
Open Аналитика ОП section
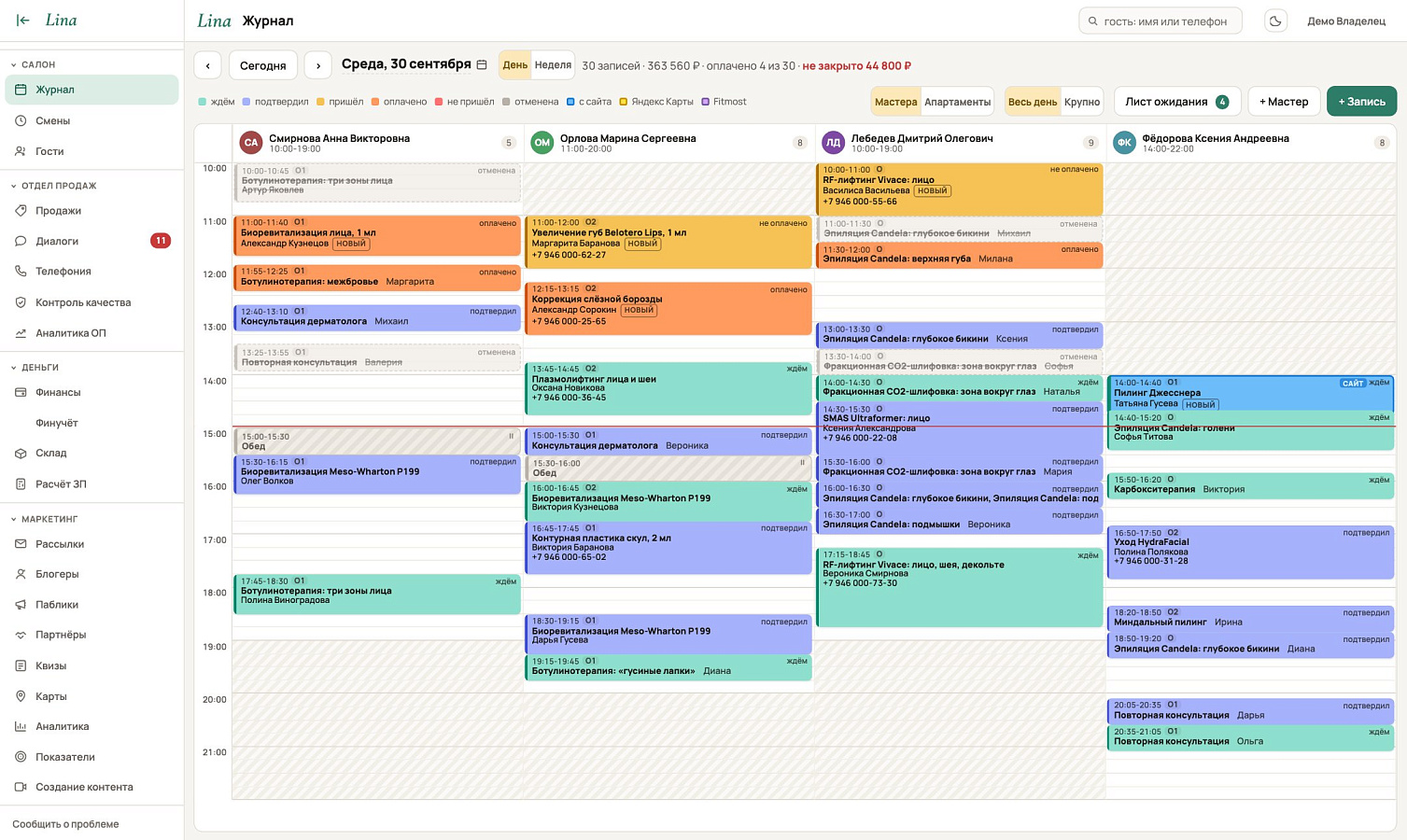(91, 333)
